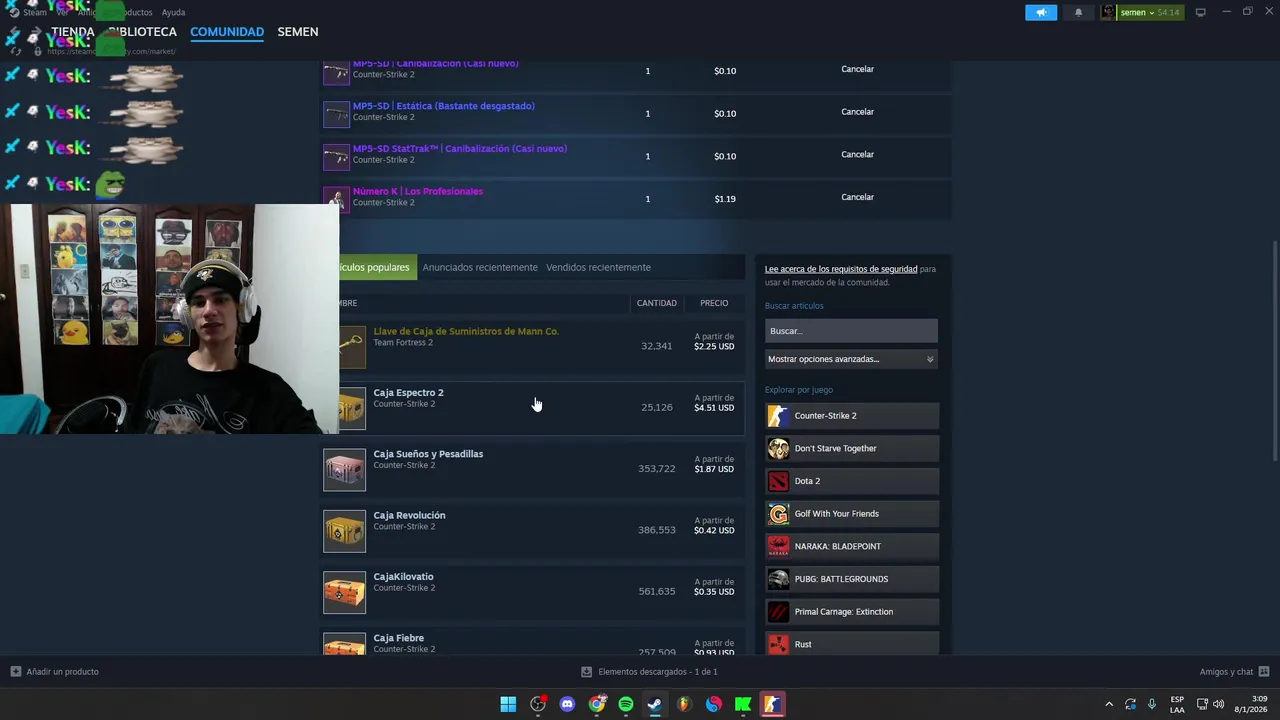Image resolution: width=1280 pixels, height=720 pixels.
Task: Open the Windows Start menu
Action: 508,704
